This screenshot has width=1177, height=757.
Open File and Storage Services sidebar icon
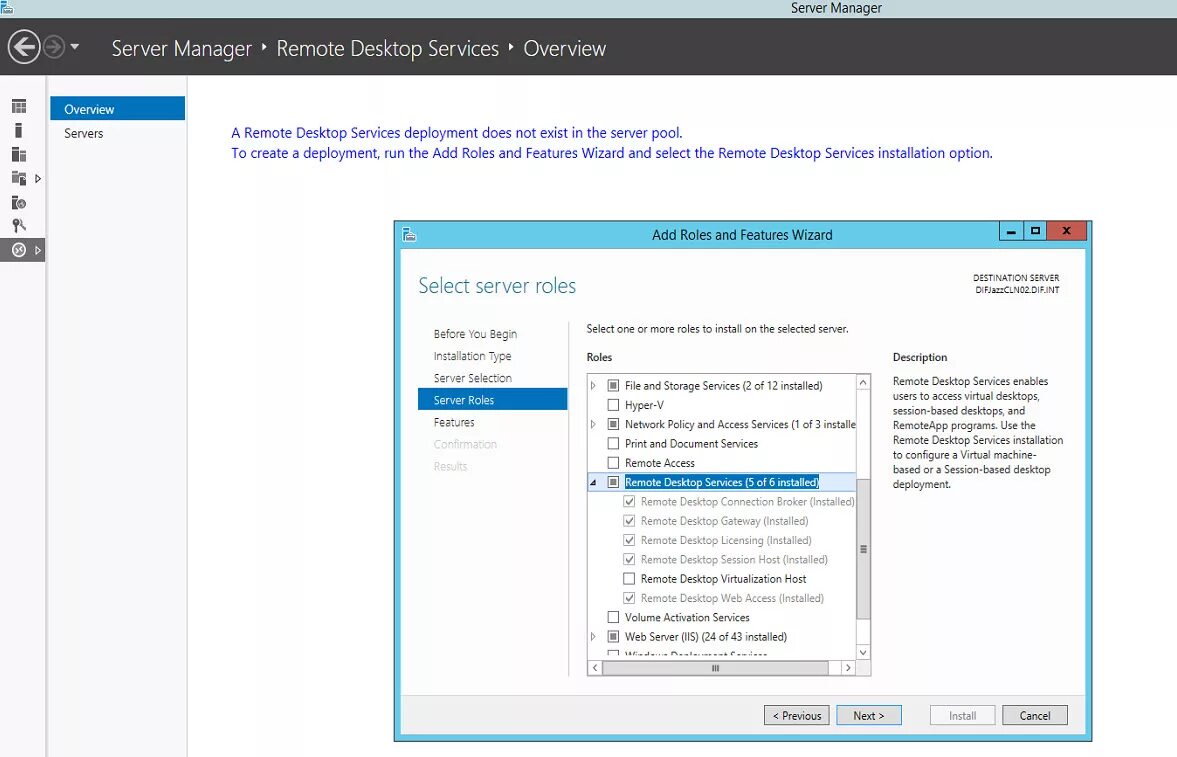(x=19, y=179)
